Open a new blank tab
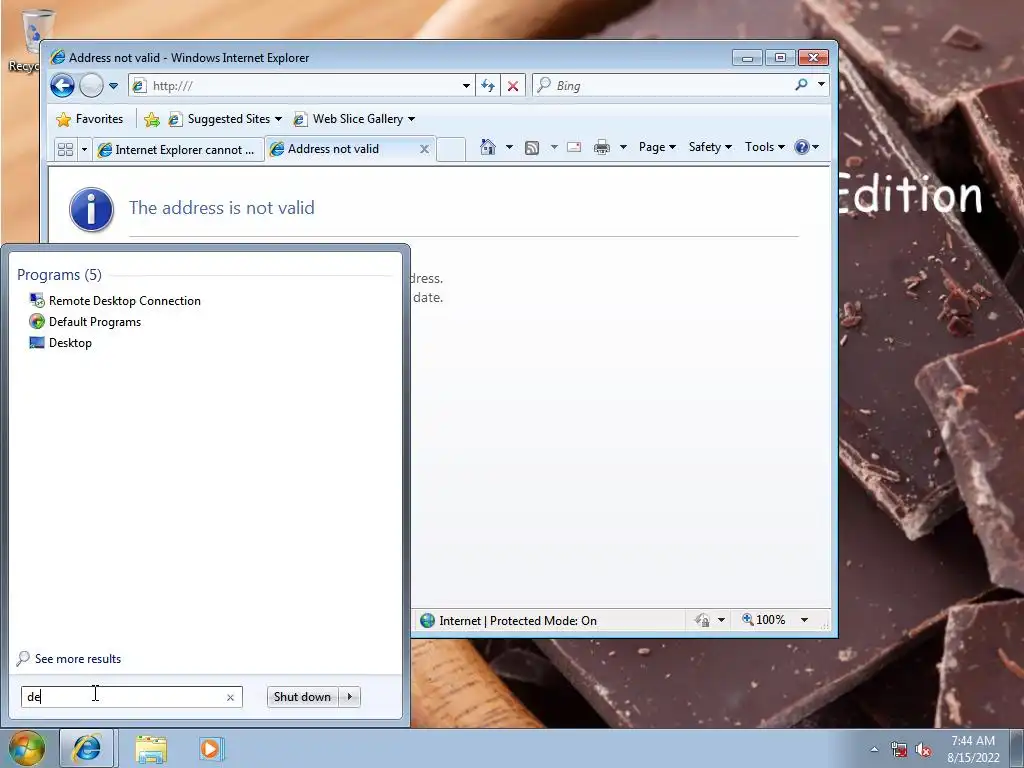The image size is (1024, 768). point(451,150)
